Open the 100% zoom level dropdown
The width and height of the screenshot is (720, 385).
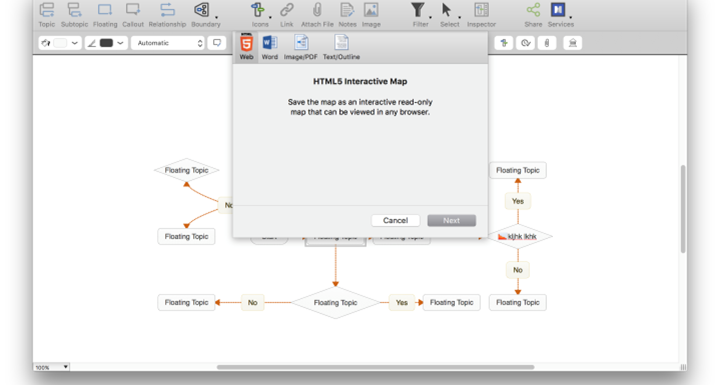click(51, 367)
